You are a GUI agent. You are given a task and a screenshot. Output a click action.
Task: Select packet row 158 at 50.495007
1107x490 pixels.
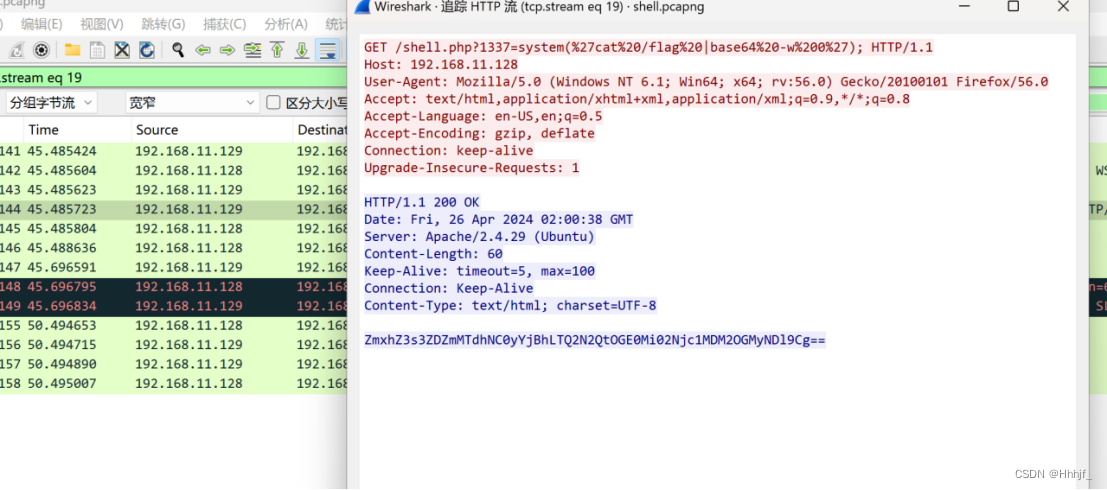point(173,384)
